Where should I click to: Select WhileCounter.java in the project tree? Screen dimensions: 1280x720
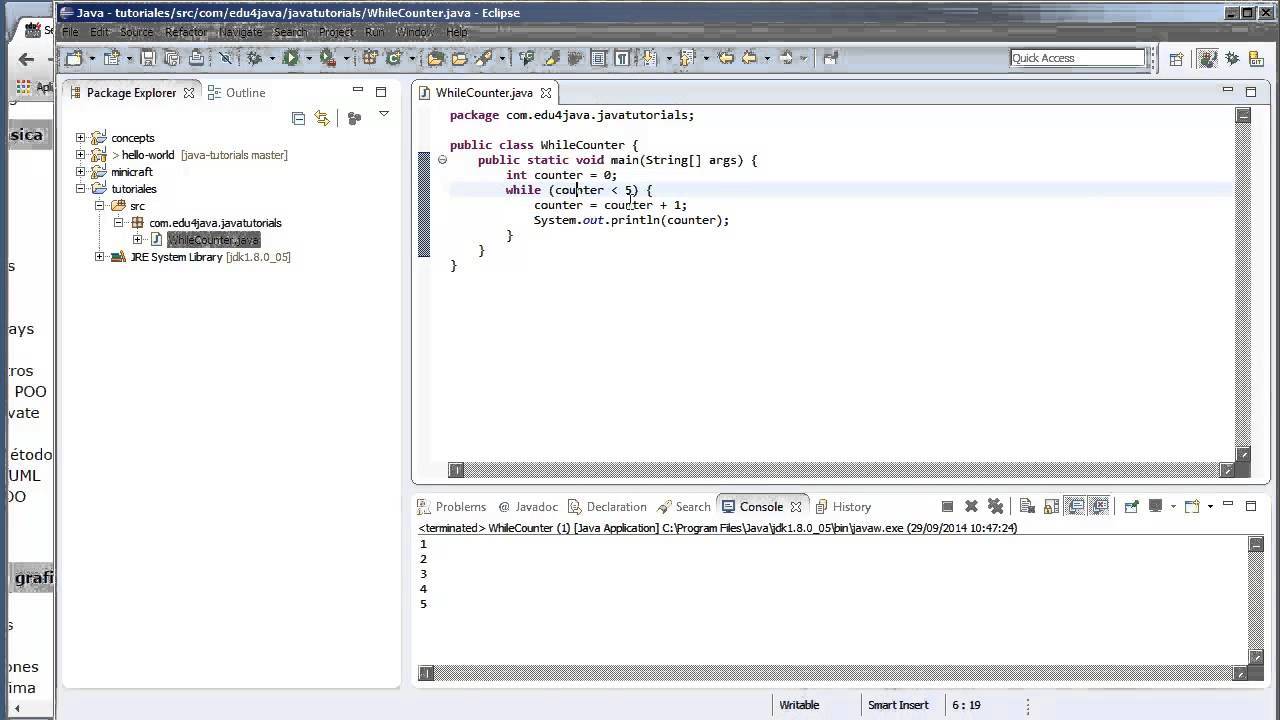pos(213,240)
